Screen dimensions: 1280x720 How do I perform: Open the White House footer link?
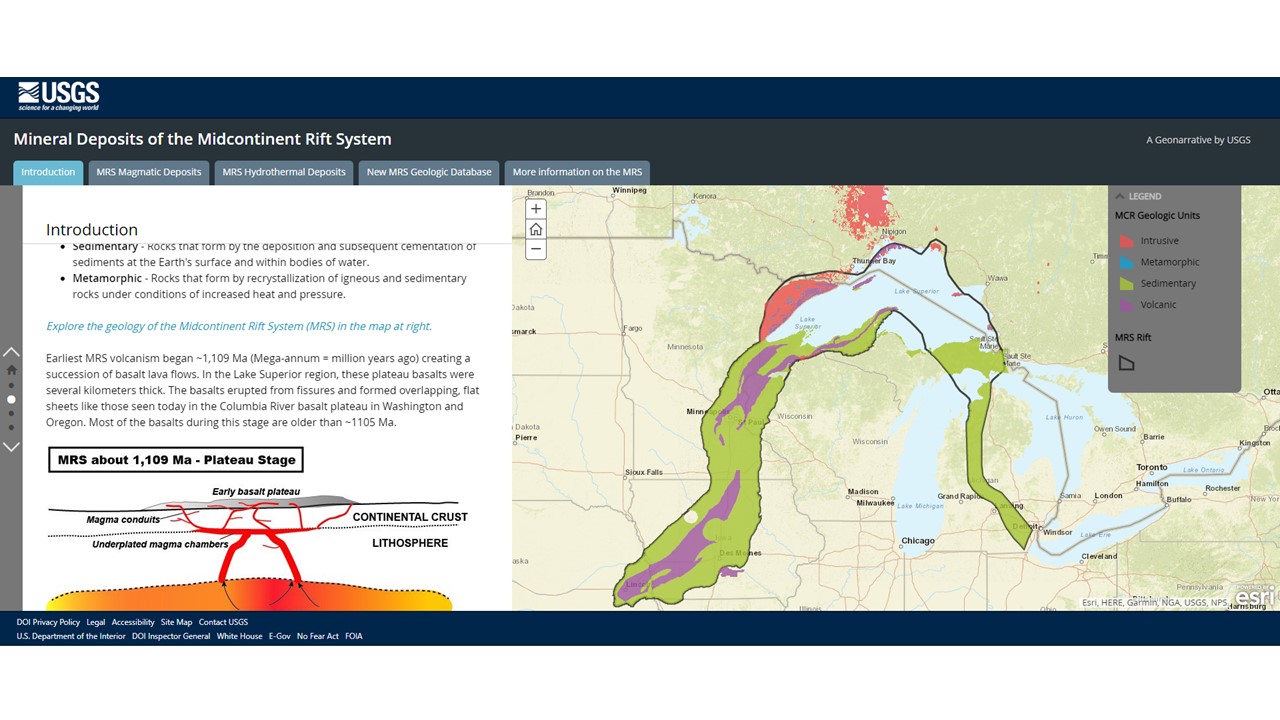pyautogui.click(x=240, y=636)
